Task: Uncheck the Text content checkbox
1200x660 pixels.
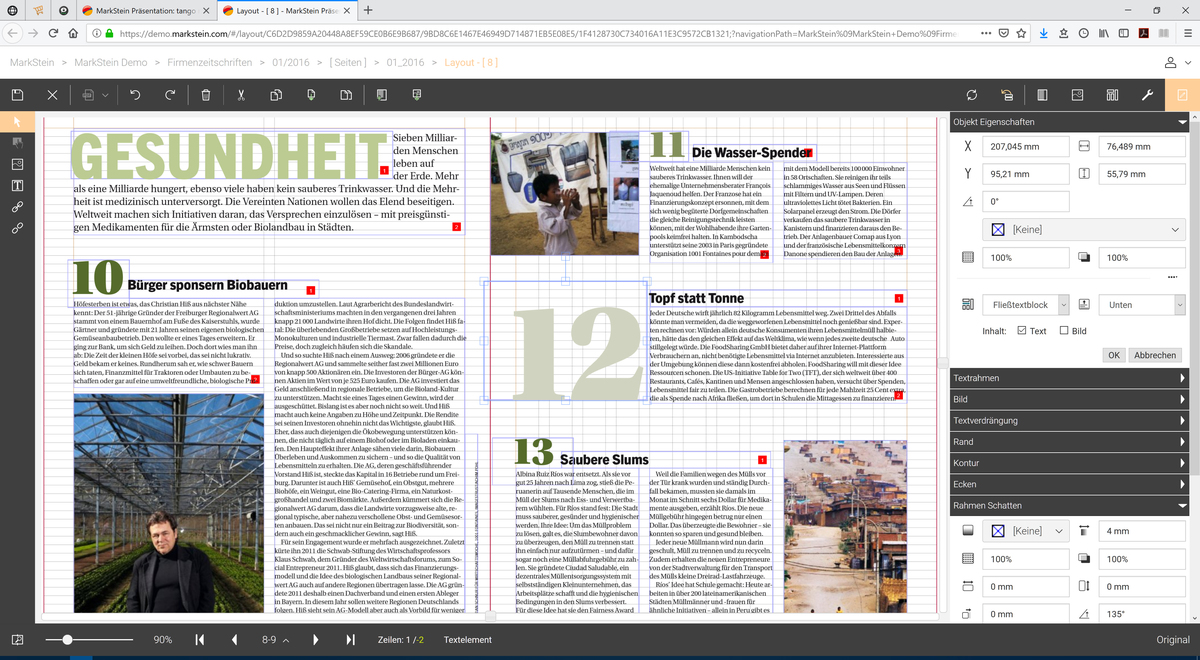Action: [1021, 331]
